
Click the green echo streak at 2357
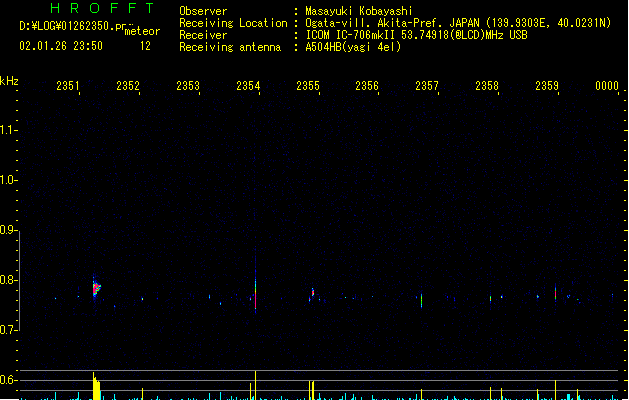[x=422, y=301]
